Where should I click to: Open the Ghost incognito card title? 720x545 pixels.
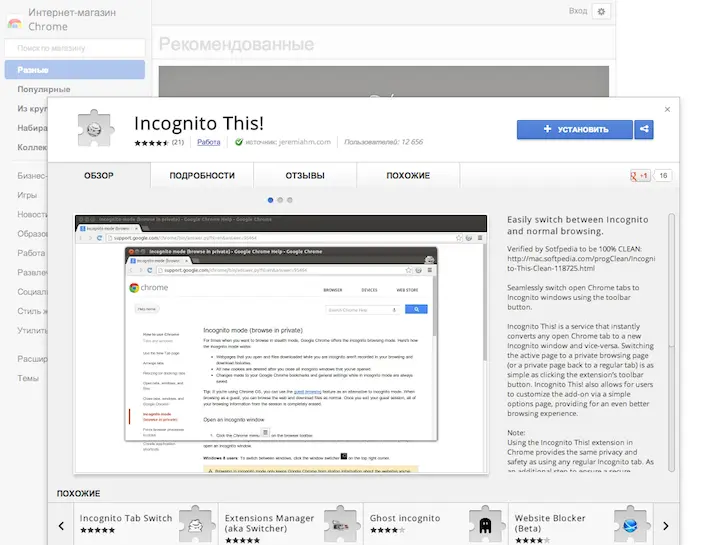coord(405,518)
